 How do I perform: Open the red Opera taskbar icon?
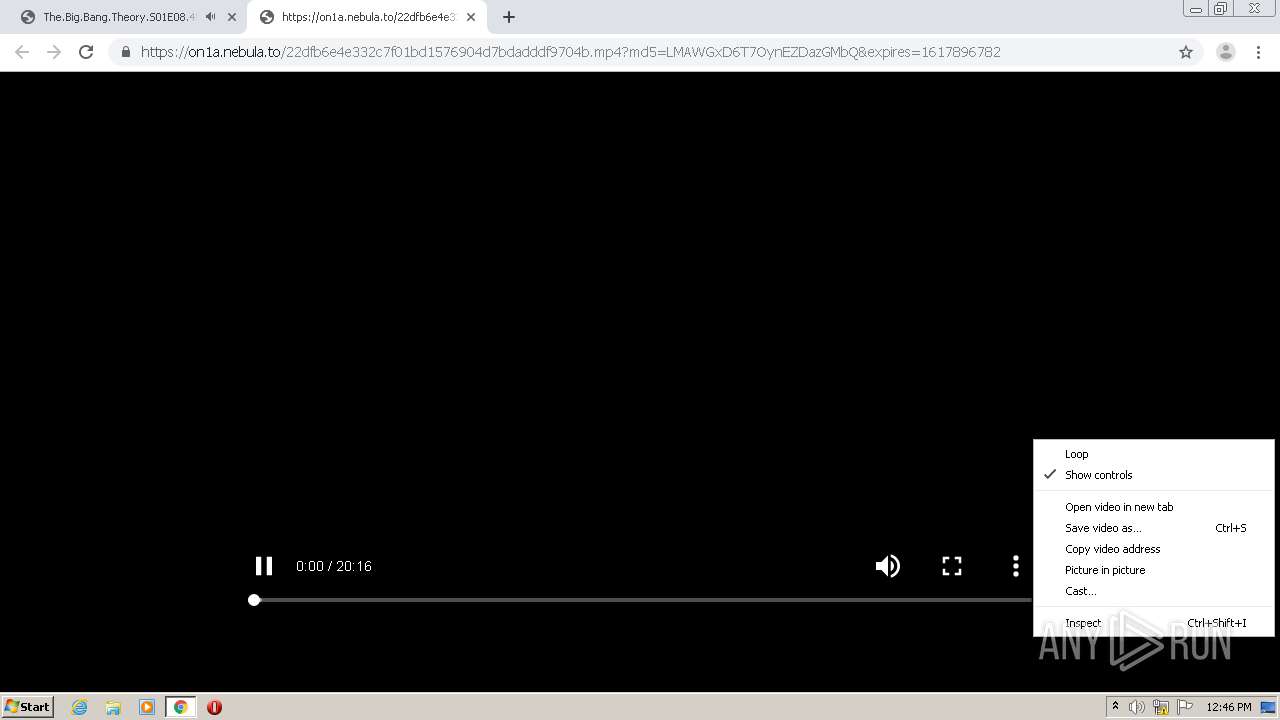click(214, 707)
